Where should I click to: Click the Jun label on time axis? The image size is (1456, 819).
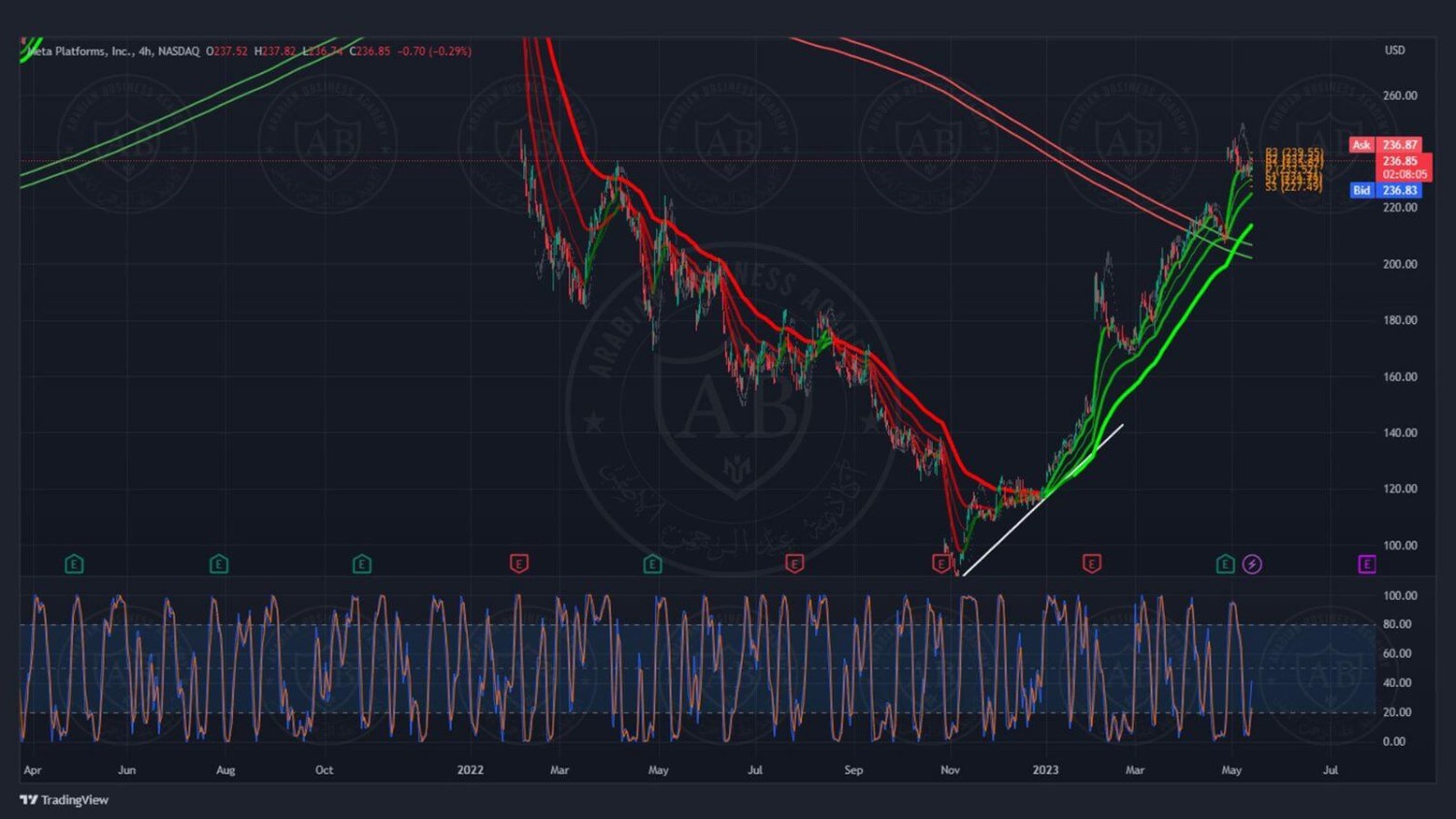pos(126,770)
